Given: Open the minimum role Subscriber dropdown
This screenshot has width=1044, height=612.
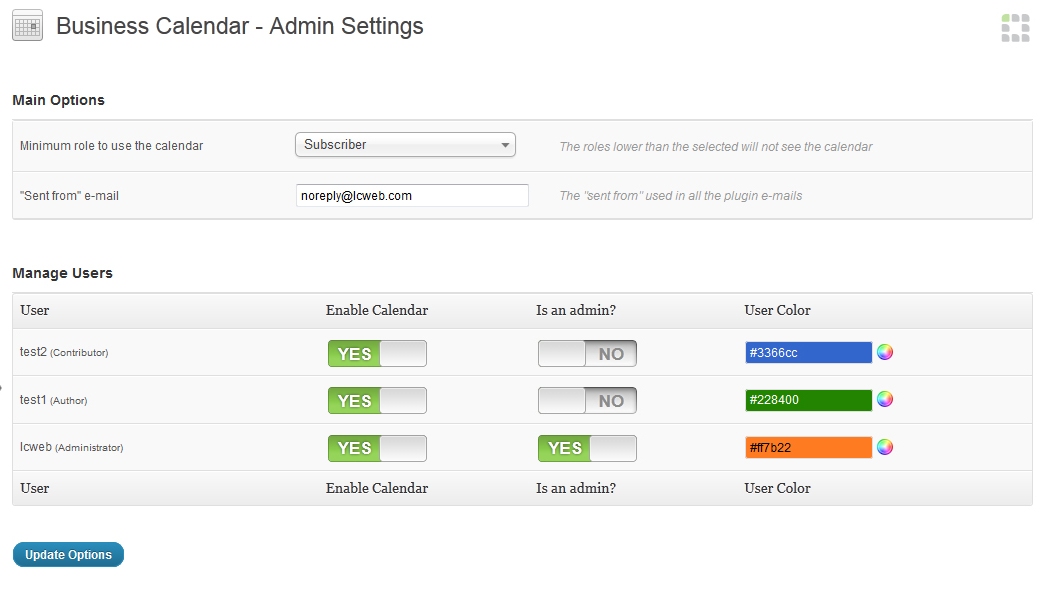Looking at the screenshot, I should [405, 145].
